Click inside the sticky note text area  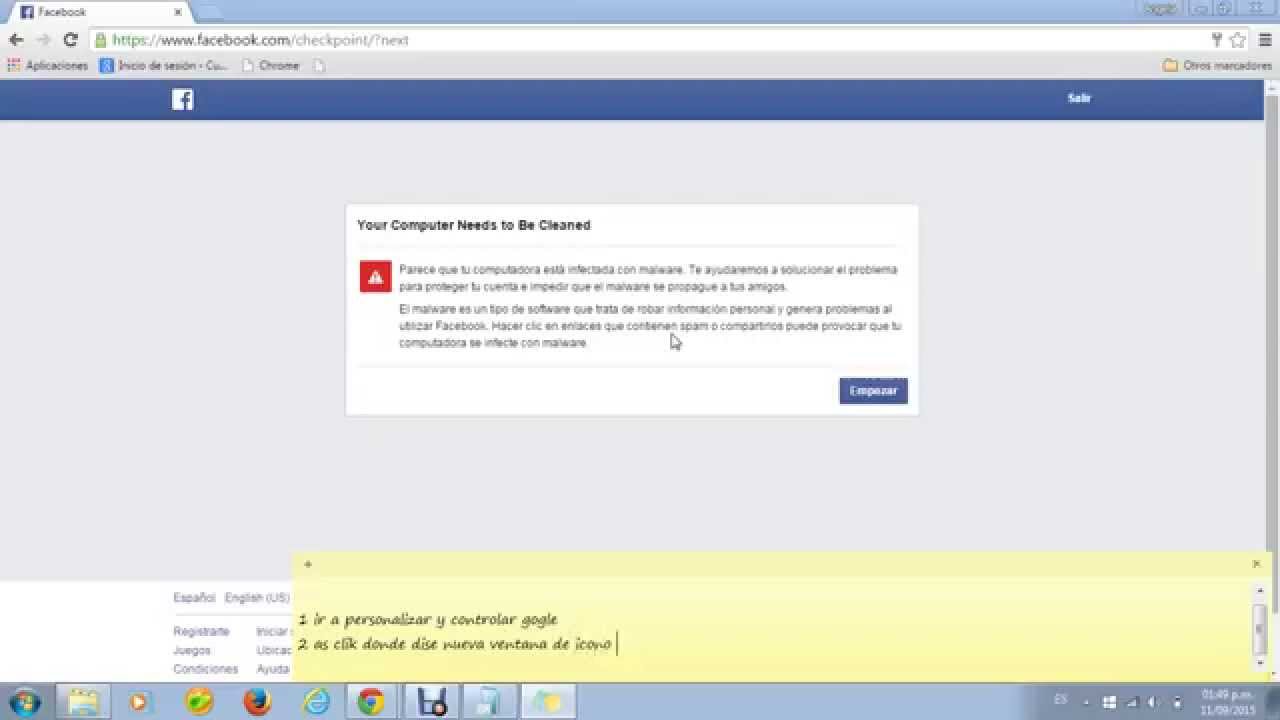(x=772, y=630)
